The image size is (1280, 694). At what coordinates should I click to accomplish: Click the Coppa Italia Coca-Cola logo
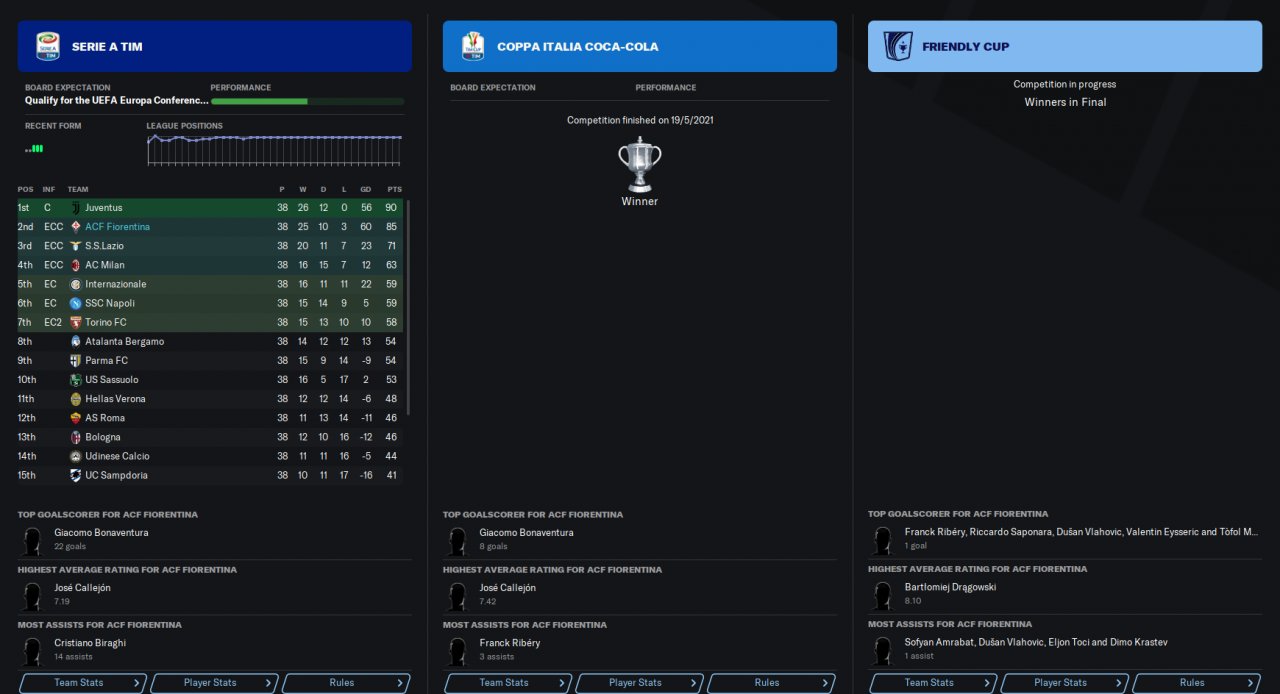tap(472, 46)
